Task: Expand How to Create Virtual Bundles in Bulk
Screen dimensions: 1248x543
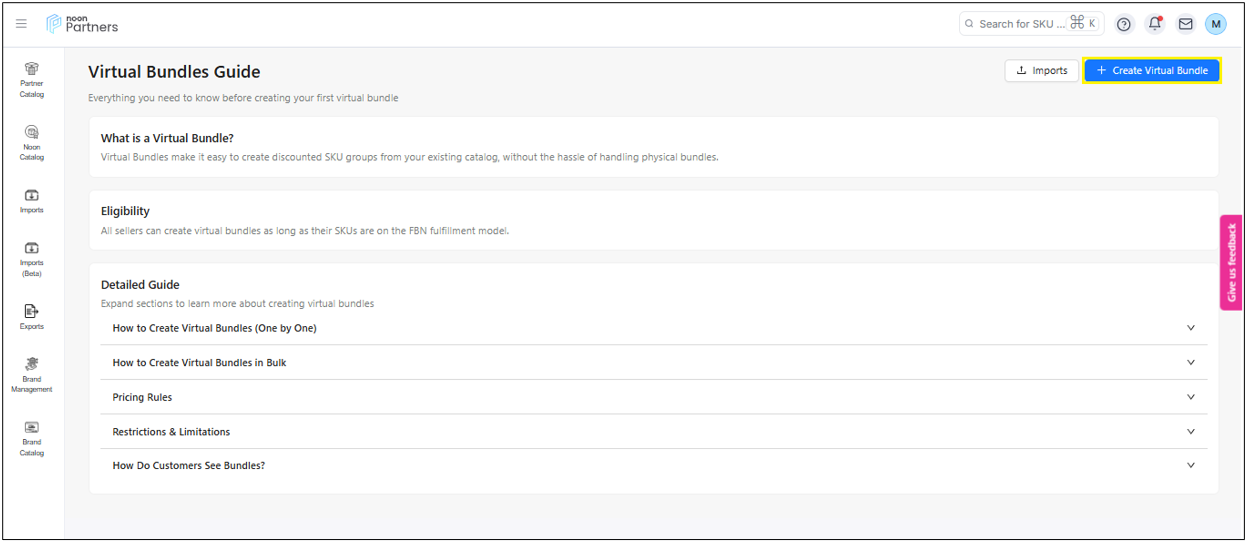Action: 653,362
